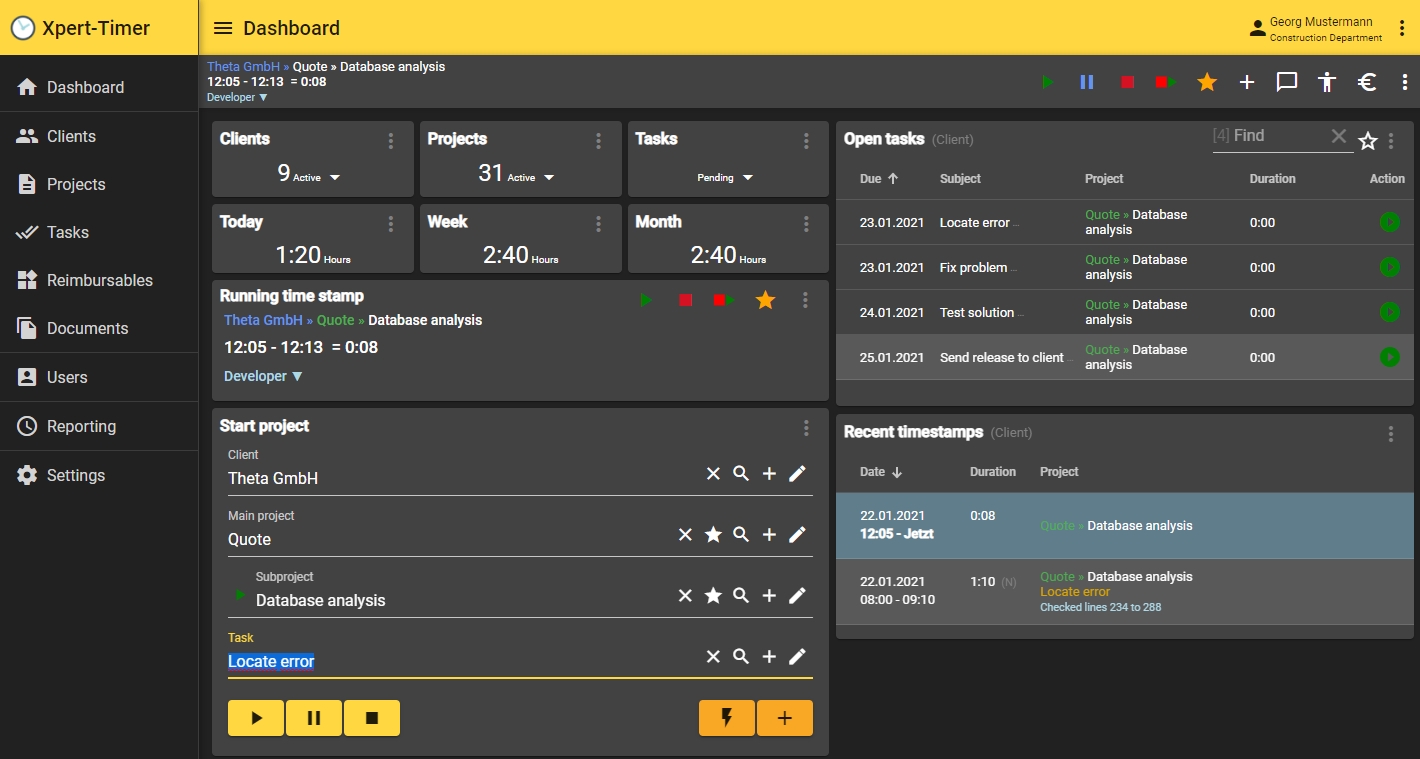Start the Locate error task
Image resolution: width=1420 pixels, height=759 pixels.
coord(1389,222)
